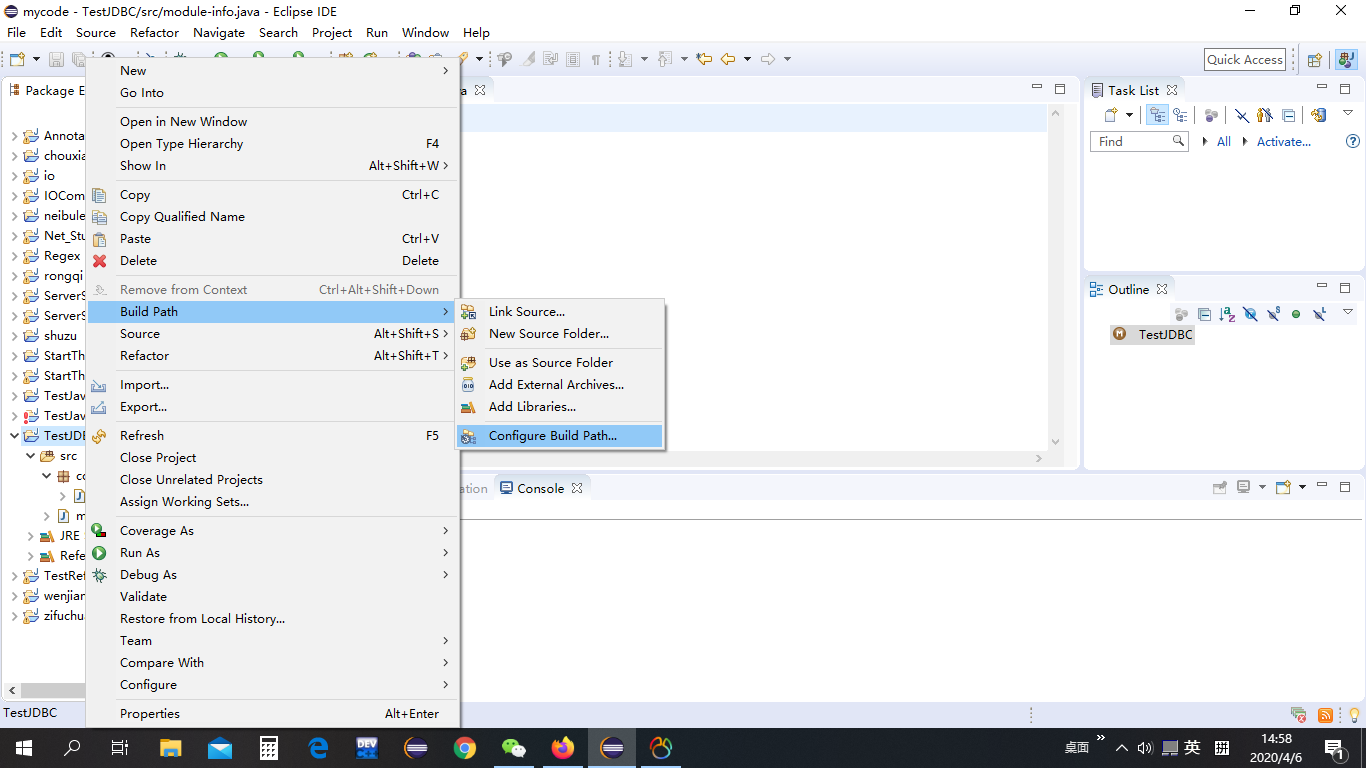Viewport: 1366px width, 768px height.
Task: Click the Activate link in Task List
Action: [x=1283, y=142]
